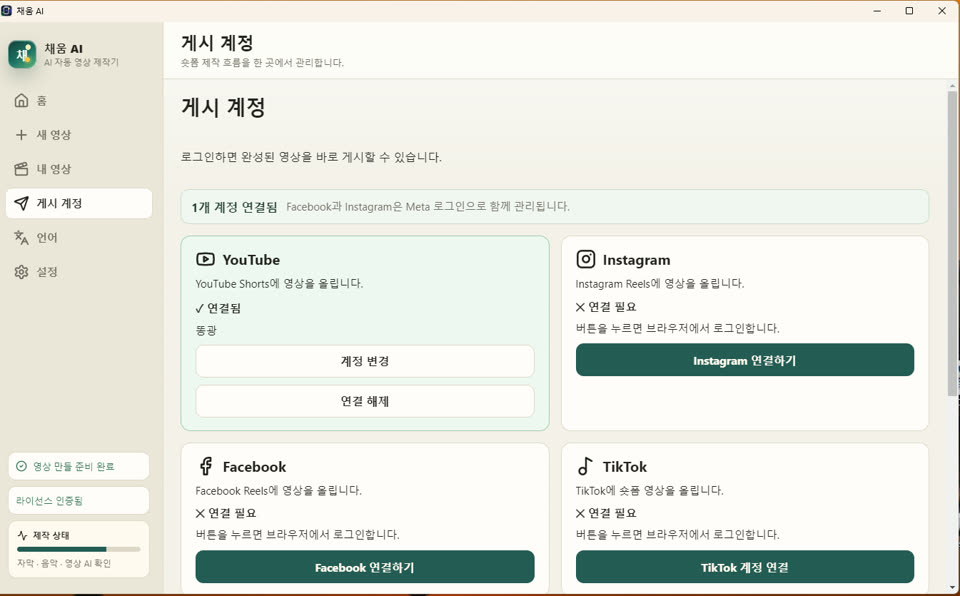This screenshot has width=960, height=596.
Task: Click 연결 필요 status on Facebook card
Action: click(x=226, y=513)
